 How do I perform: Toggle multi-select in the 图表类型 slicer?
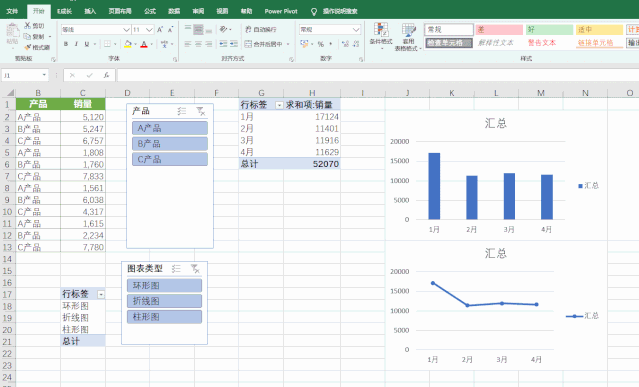pos(176,268)
